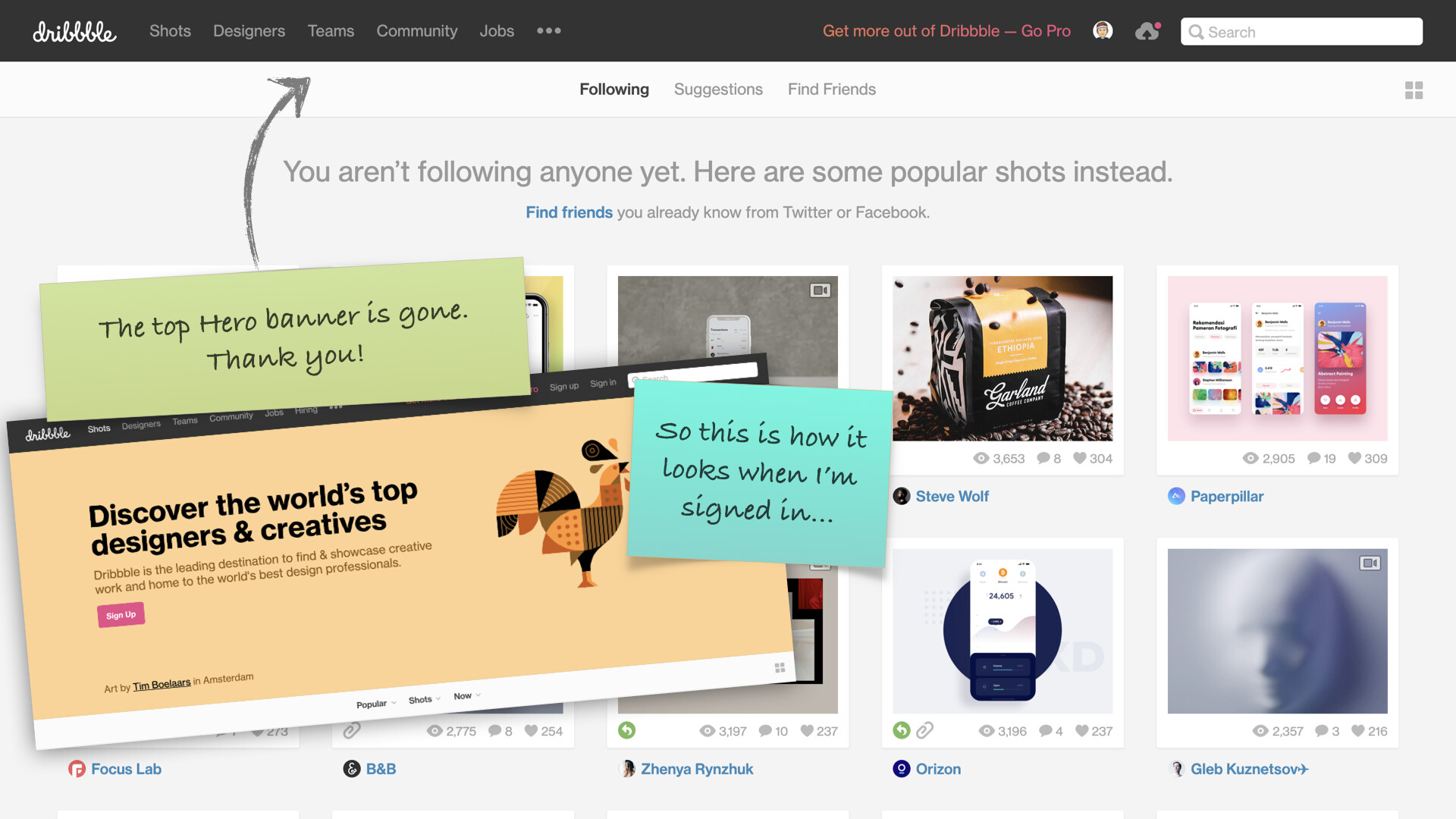Viewport: 1456px width, 819px height.
Task: Click the rebound icon on Zhenya Rynzhuk shot
Action: [626, 730]
